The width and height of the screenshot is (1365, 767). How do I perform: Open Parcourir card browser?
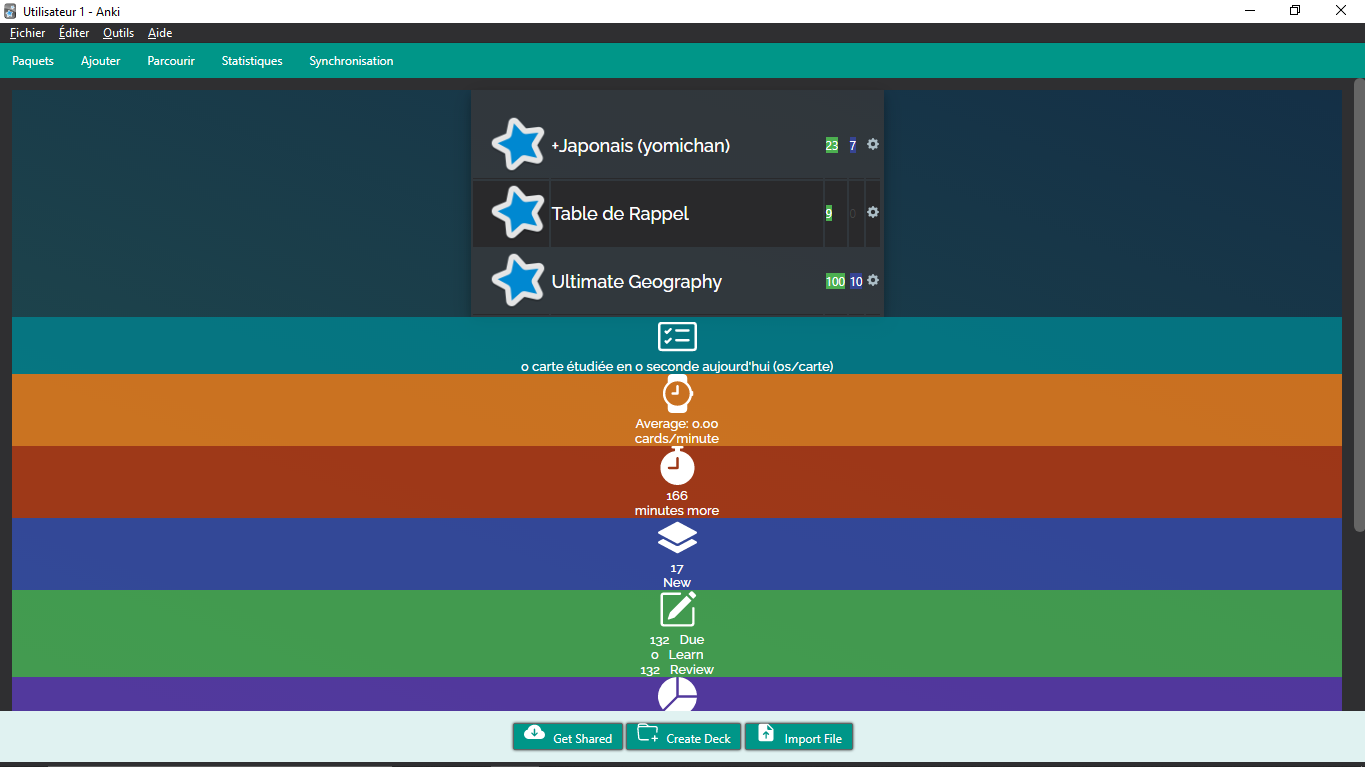[171, 61]
